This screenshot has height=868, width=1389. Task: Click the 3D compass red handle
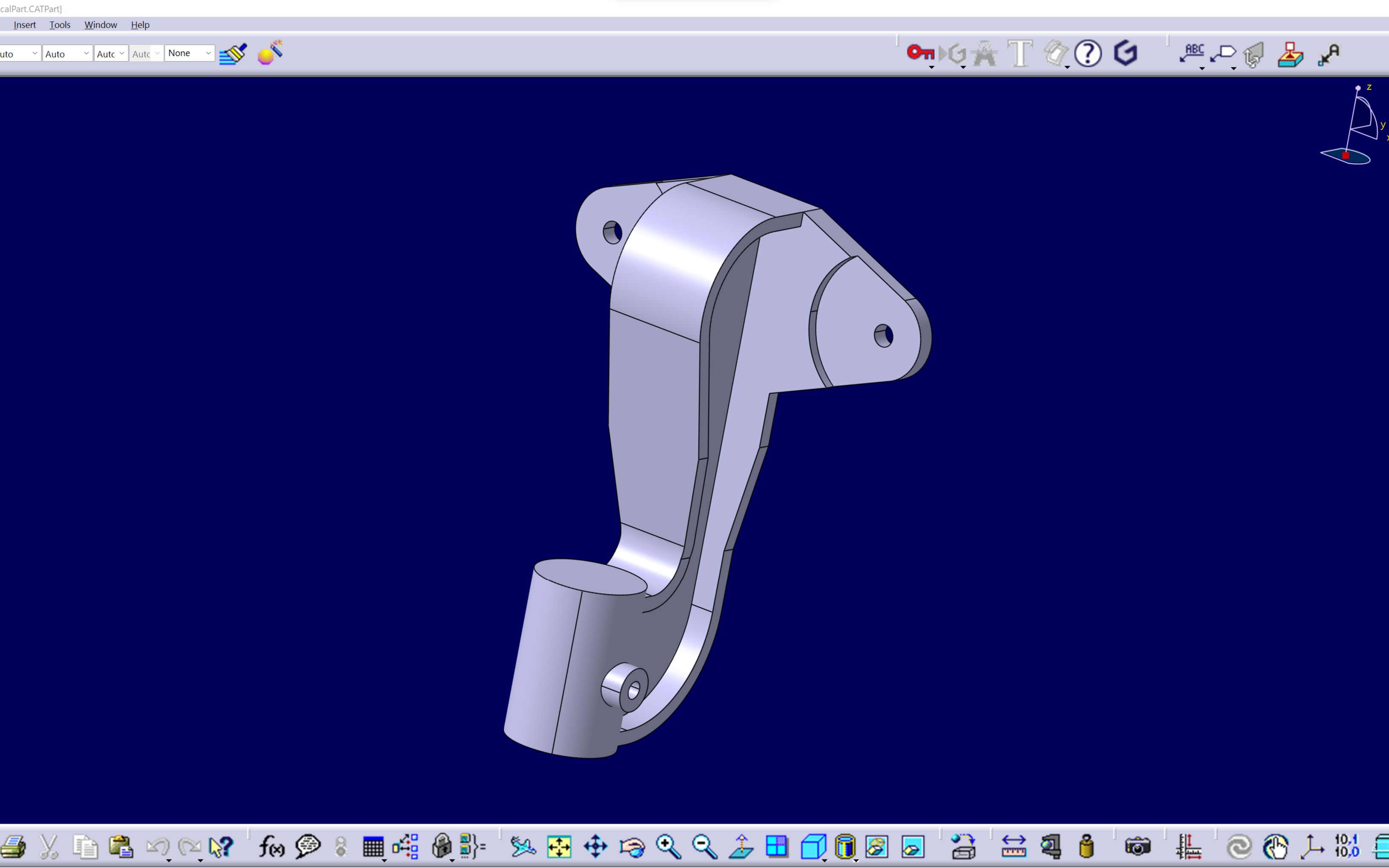1345,156
